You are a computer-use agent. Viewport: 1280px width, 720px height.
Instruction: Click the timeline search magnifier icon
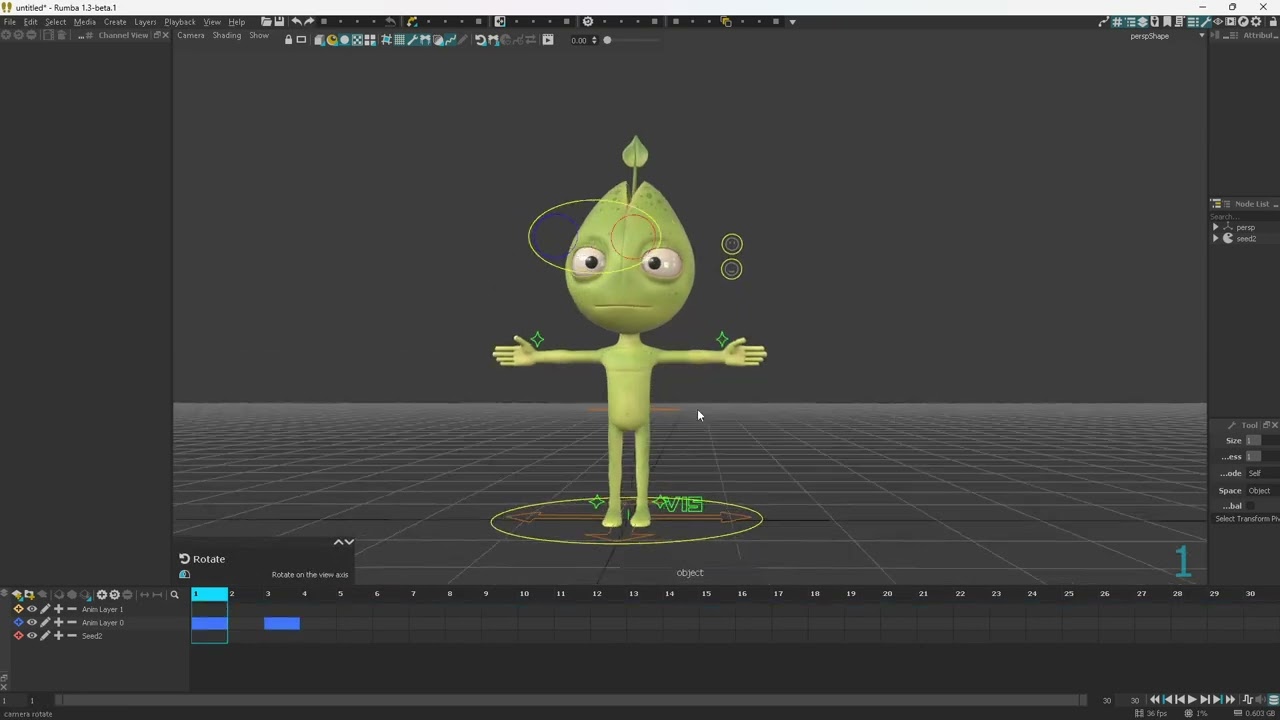(x=174, y=595)
